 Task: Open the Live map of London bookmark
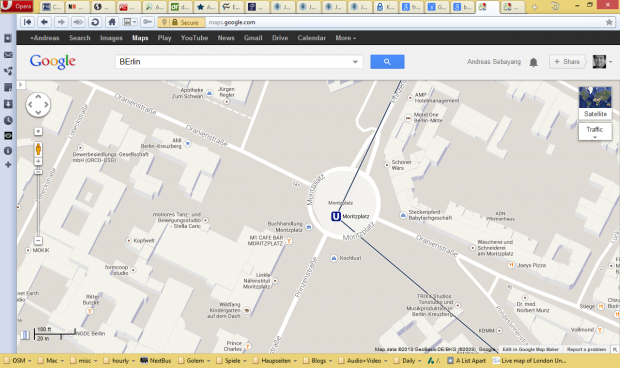click(530, 360)
